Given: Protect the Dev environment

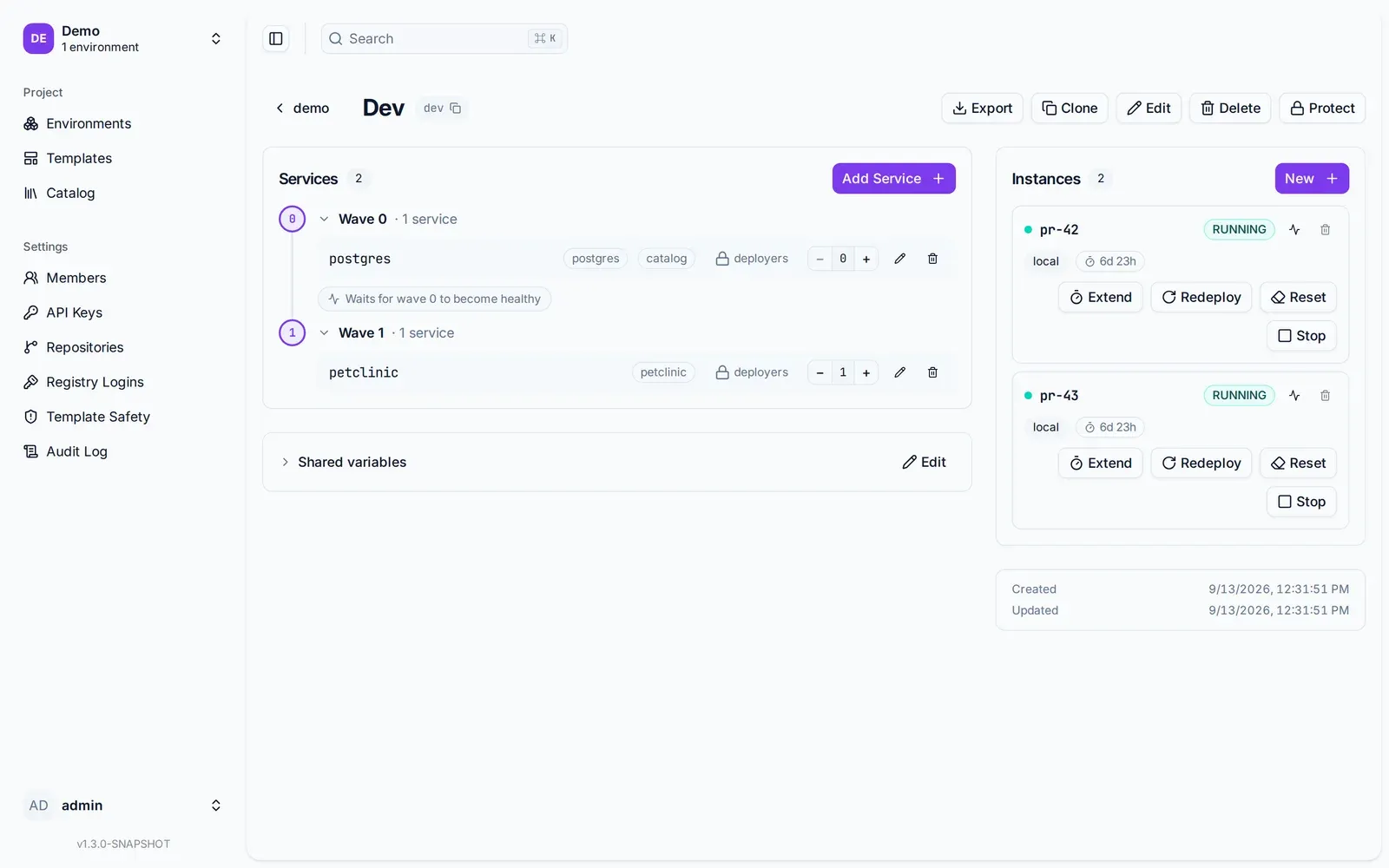Looking at the screenshot, I should click(x=1322, y=108).
